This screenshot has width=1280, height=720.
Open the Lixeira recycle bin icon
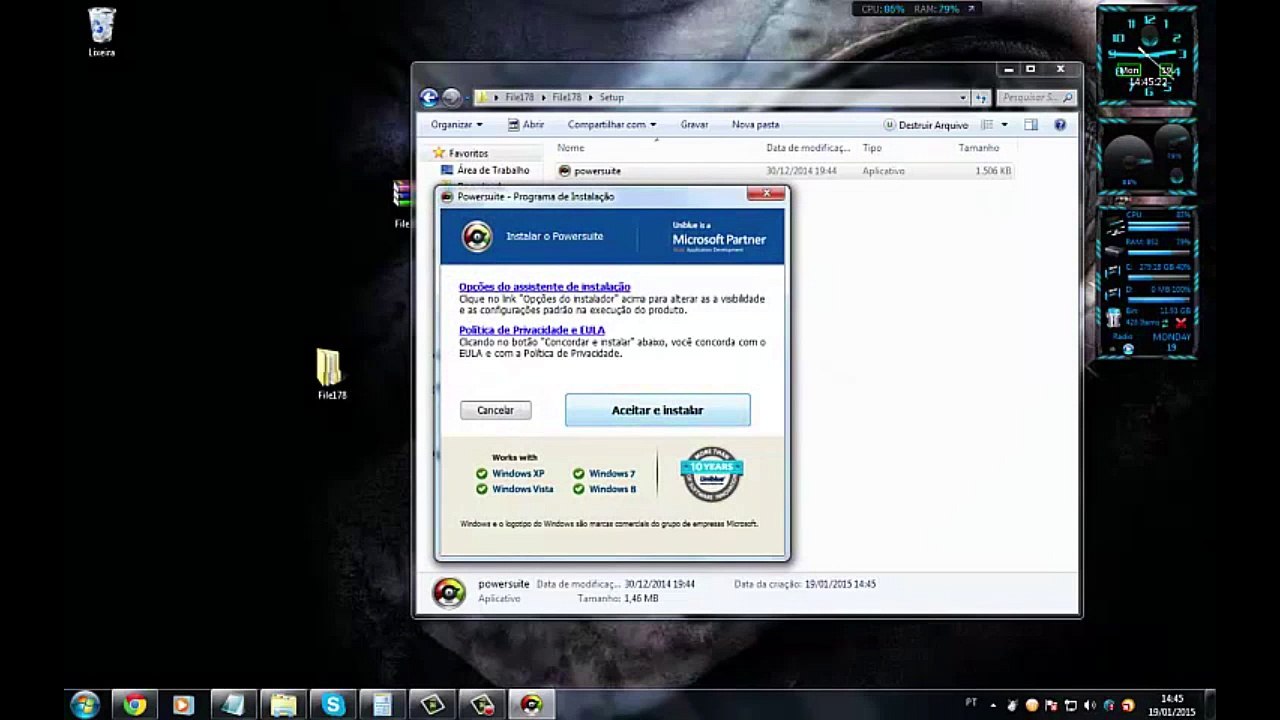tap(102, 32)
